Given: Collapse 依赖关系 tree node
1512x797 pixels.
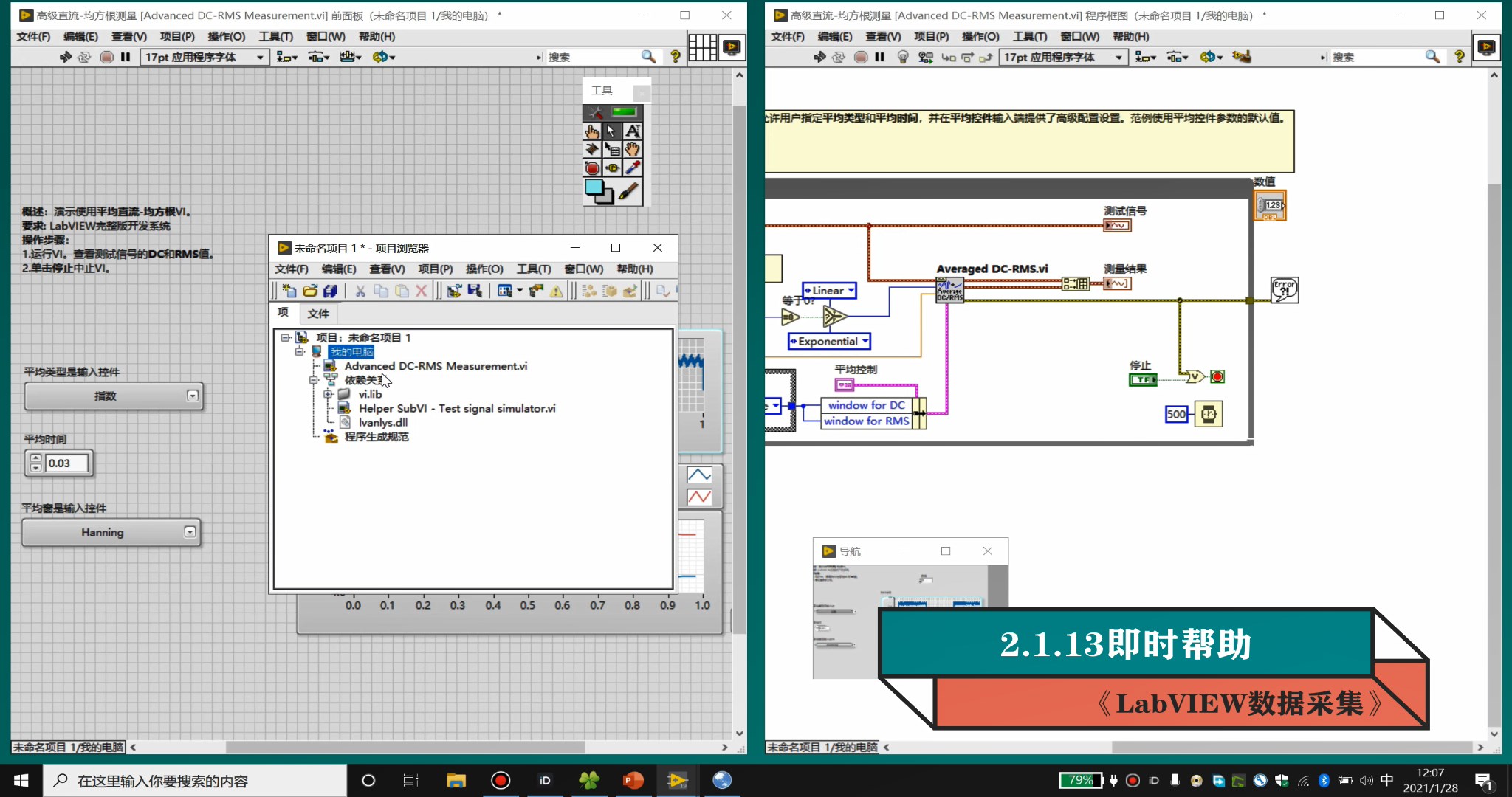Looking at the screenshot, I should pos(314,380).
